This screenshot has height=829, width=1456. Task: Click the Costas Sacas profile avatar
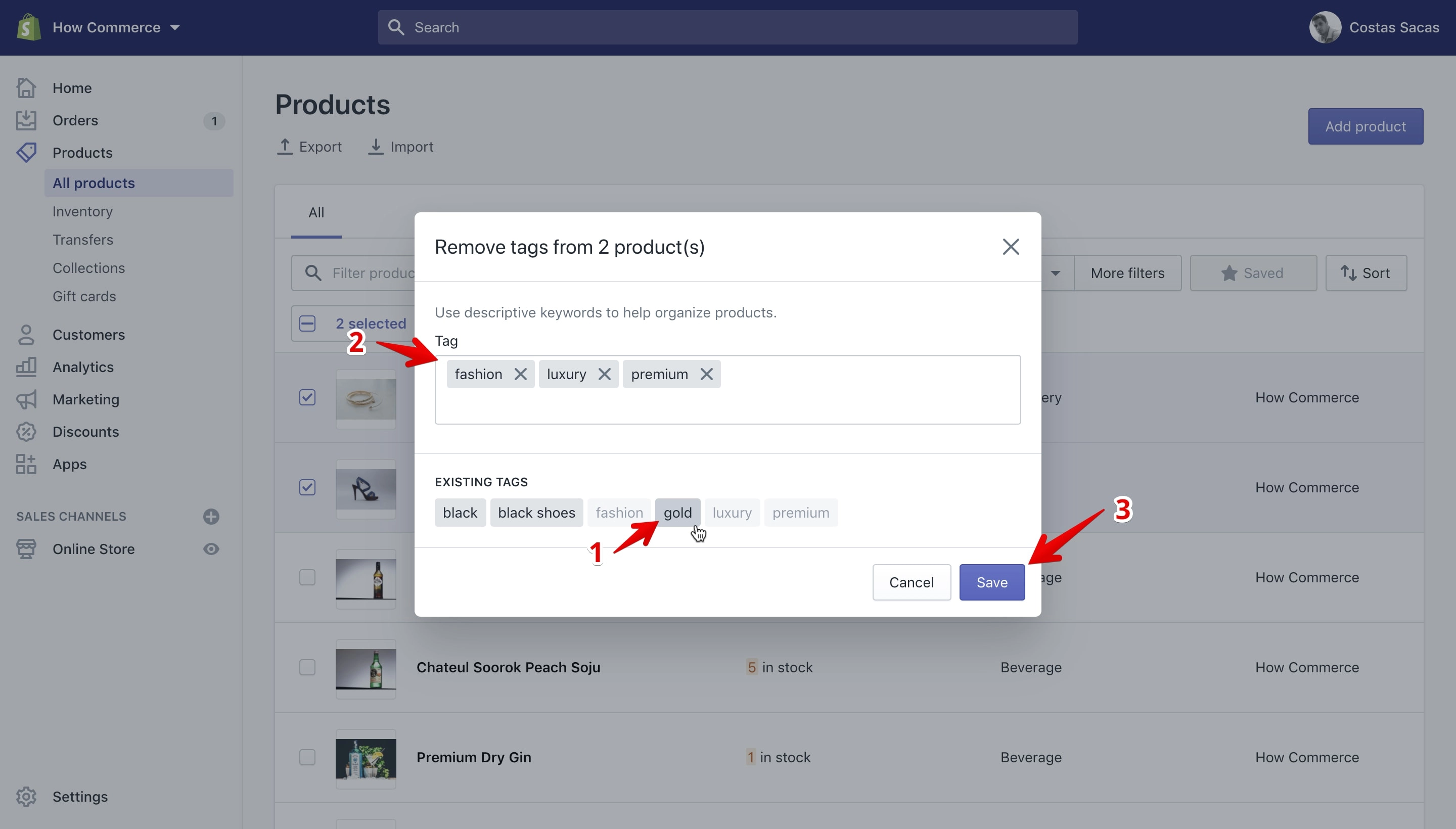1325,27
